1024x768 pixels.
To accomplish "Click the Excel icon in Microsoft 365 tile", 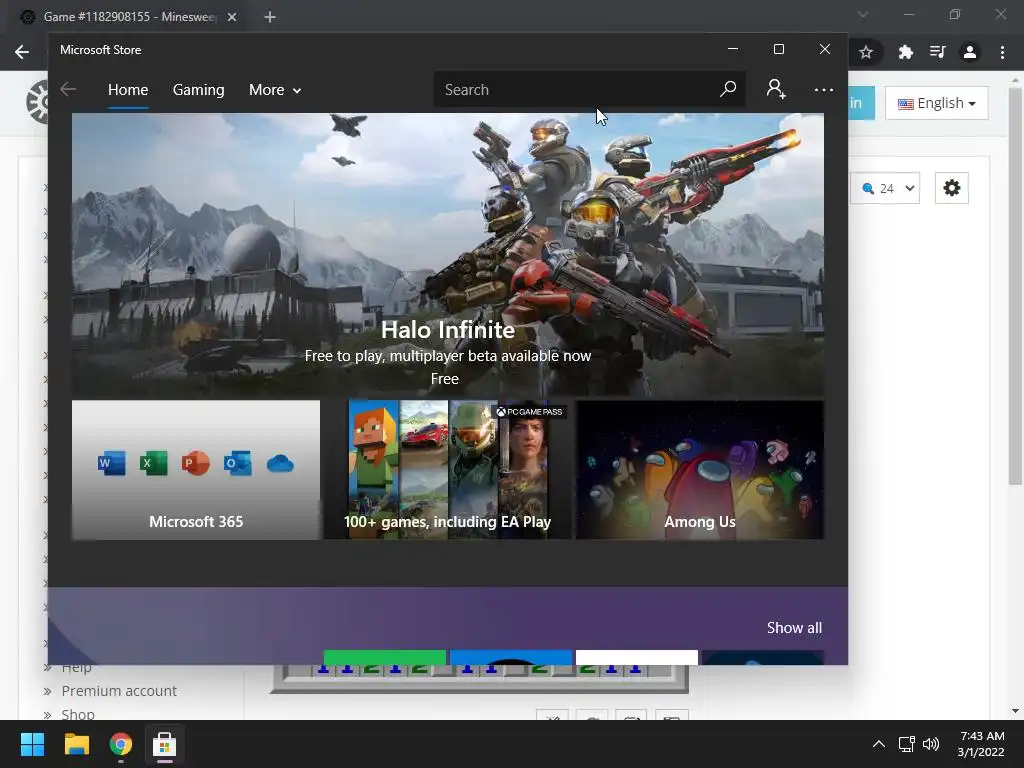I will pyautogui.click(x=153, y=464).
